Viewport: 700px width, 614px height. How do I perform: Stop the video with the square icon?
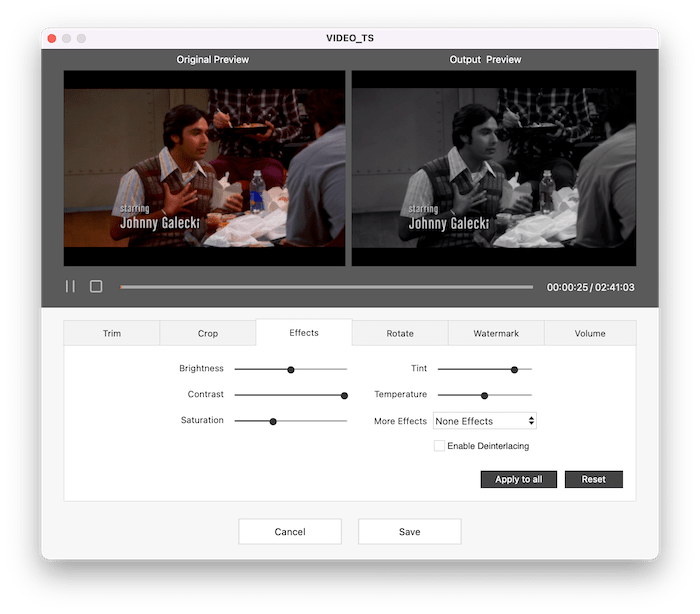(x=96, y=286)
